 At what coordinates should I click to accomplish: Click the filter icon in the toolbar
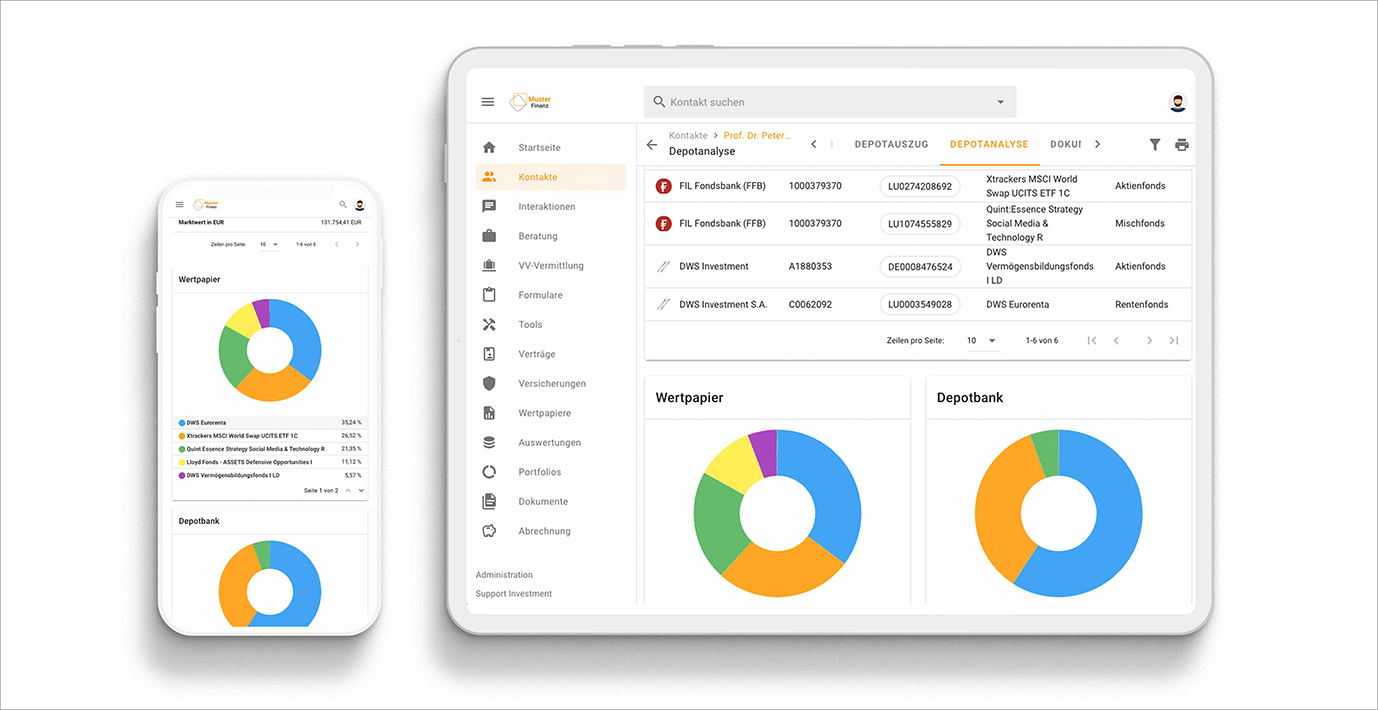(x=1155, y=144)
